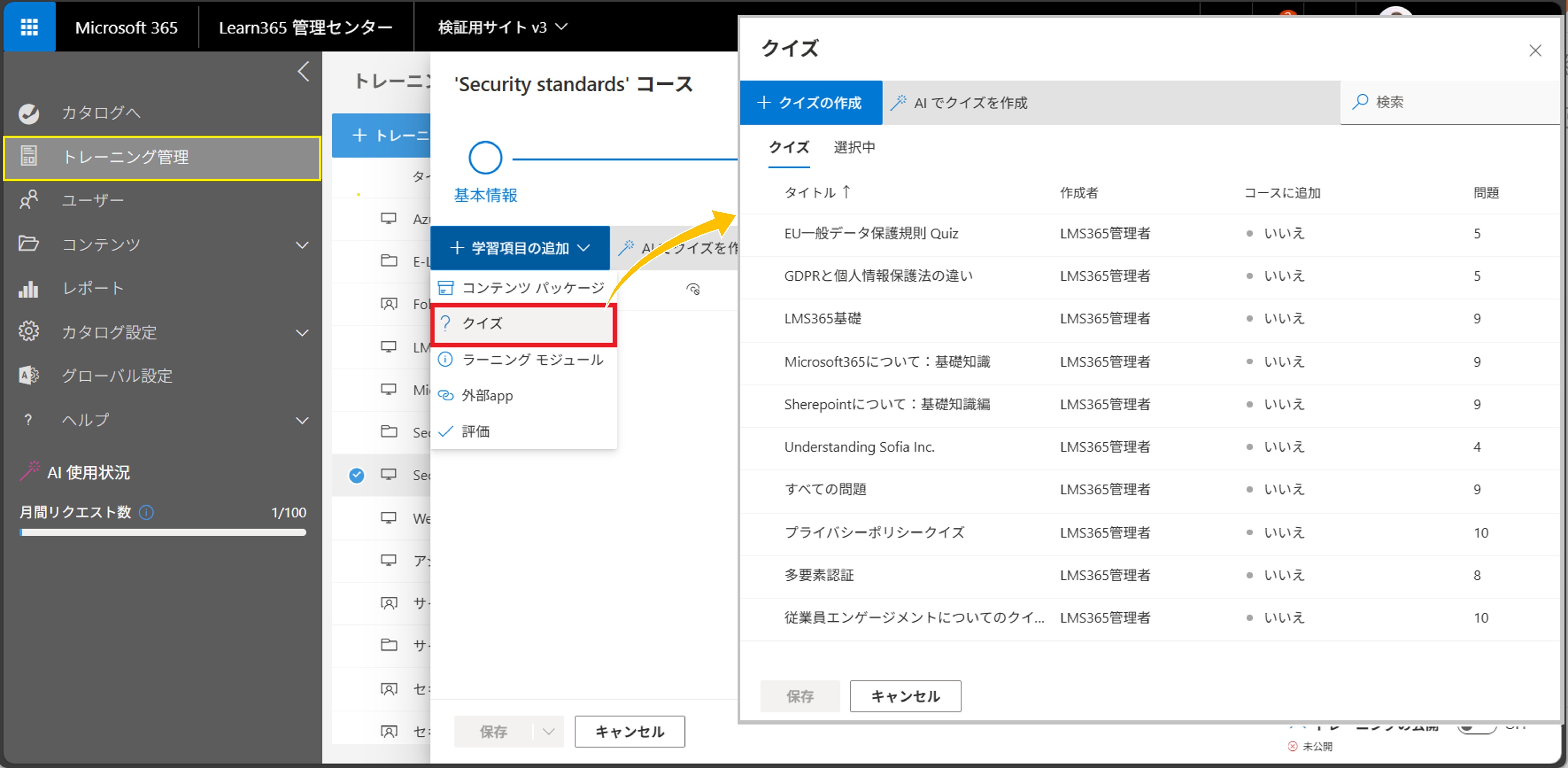Sort by the コースに追加 column header
This screenshot has height=768, width=1568.
tap(1282, 192)
